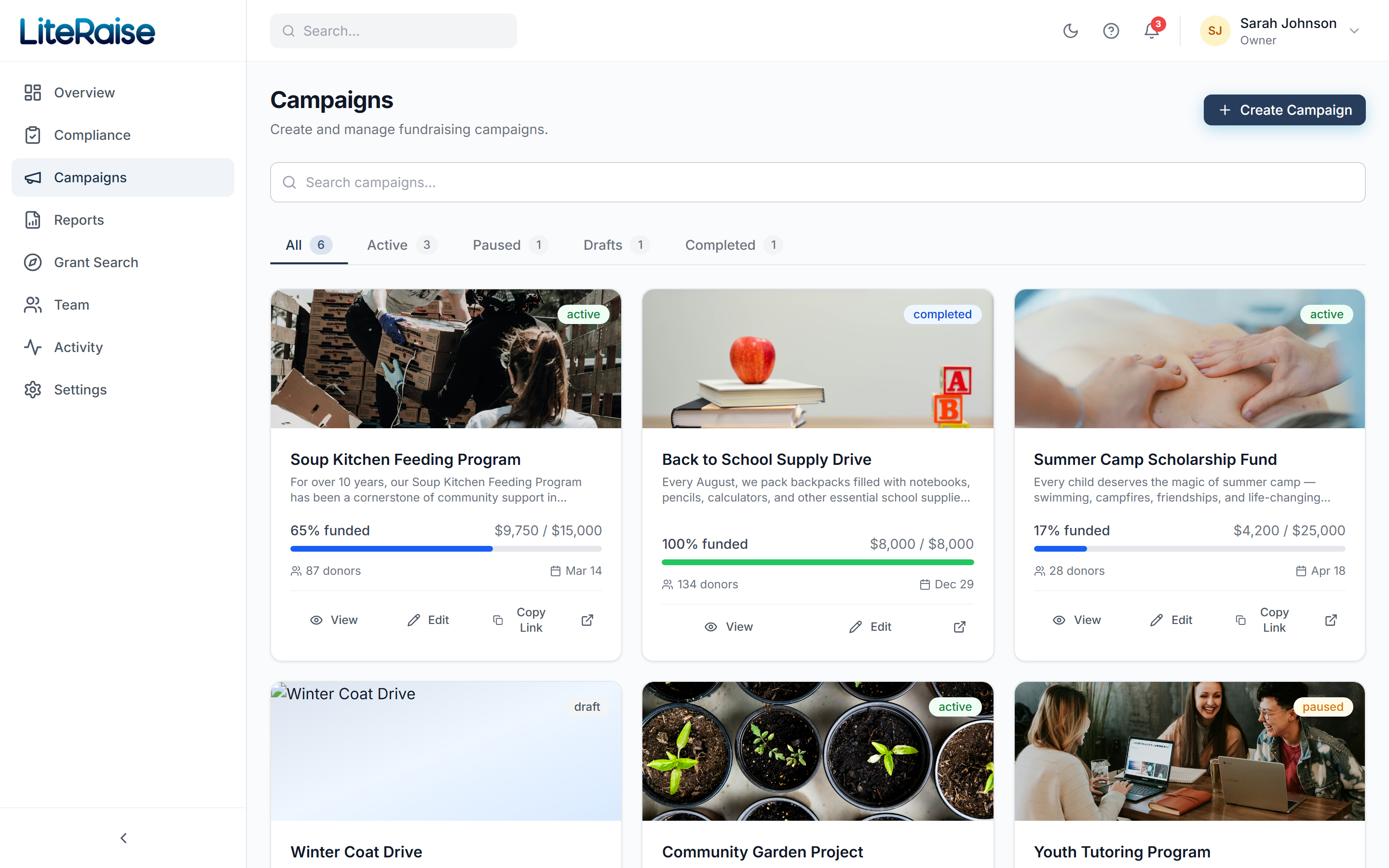Open Settings from sidebar
This screenshot has width=1389, height=868.
(x=123, y=390)
